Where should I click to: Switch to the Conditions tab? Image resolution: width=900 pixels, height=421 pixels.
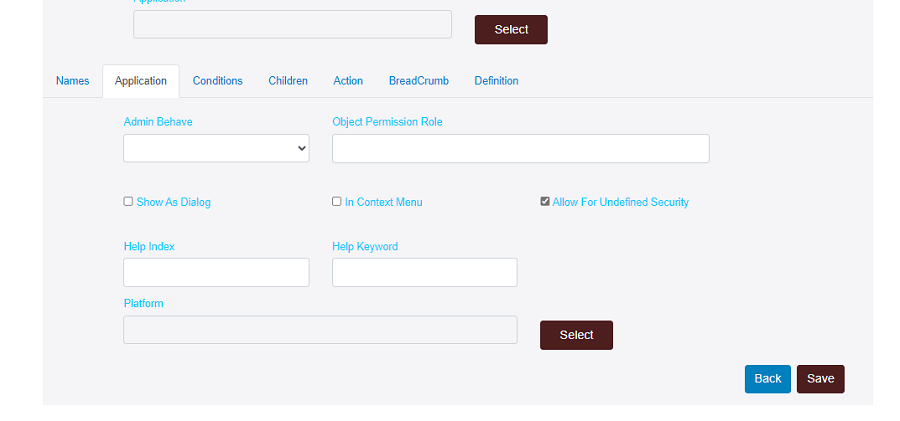pos(217,81)
